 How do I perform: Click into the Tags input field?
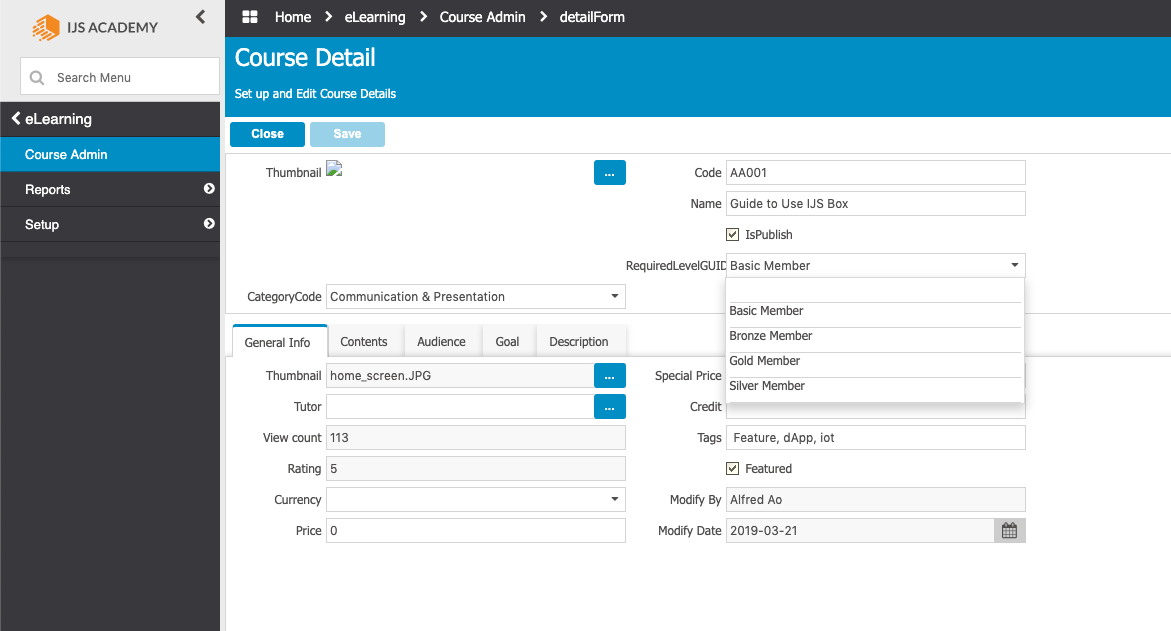(875, 438)
